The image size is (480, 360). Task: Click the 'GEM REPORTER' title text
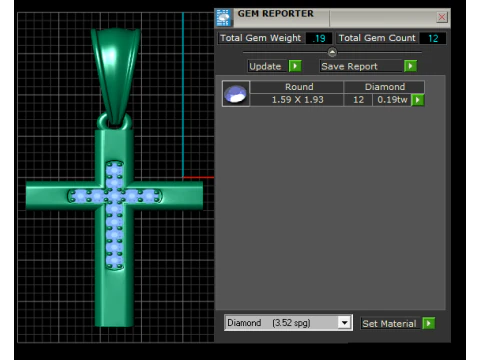click(x=275, y=14)
